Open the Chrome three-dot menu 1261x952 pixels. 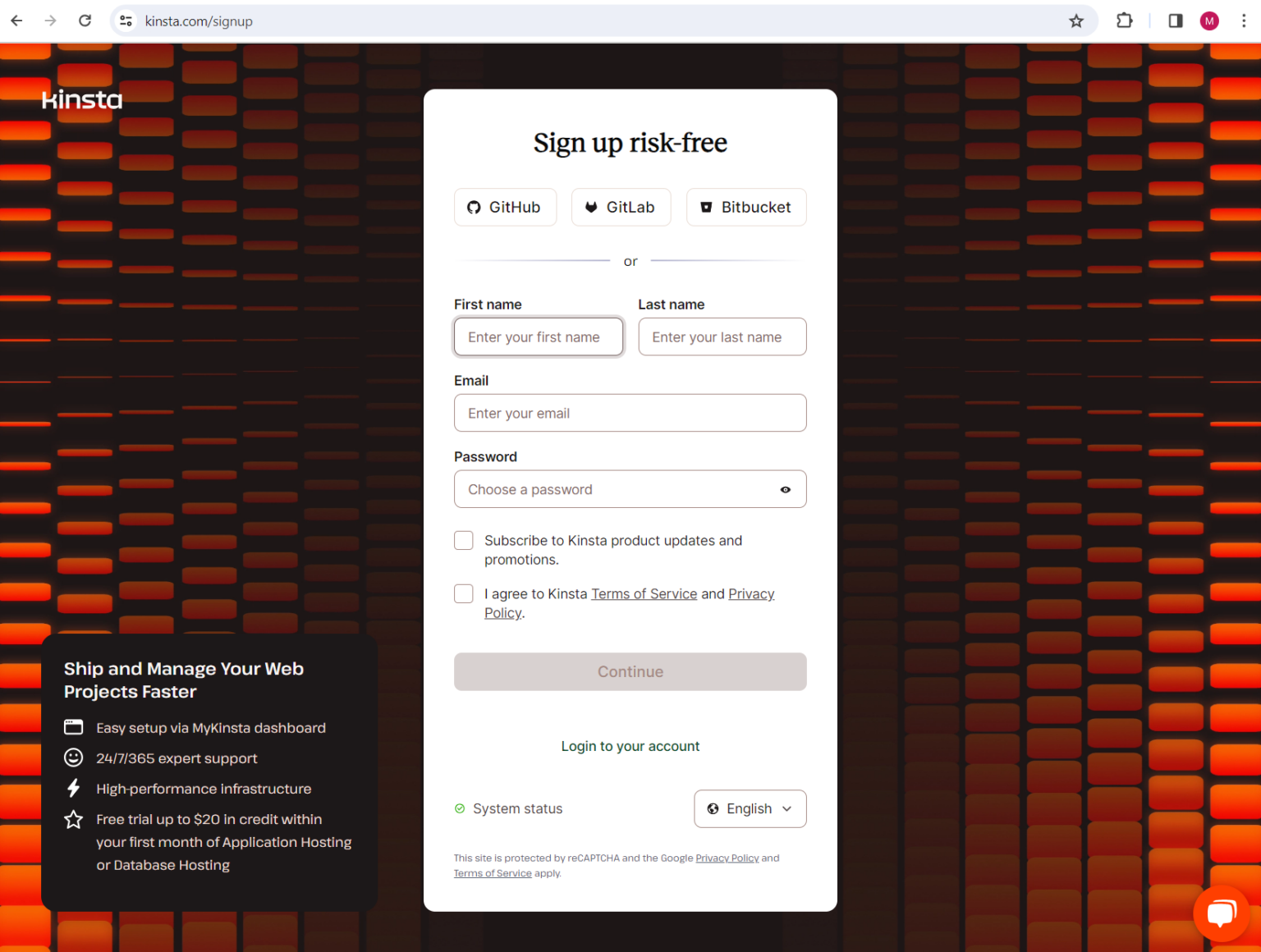pos(1244,21)
